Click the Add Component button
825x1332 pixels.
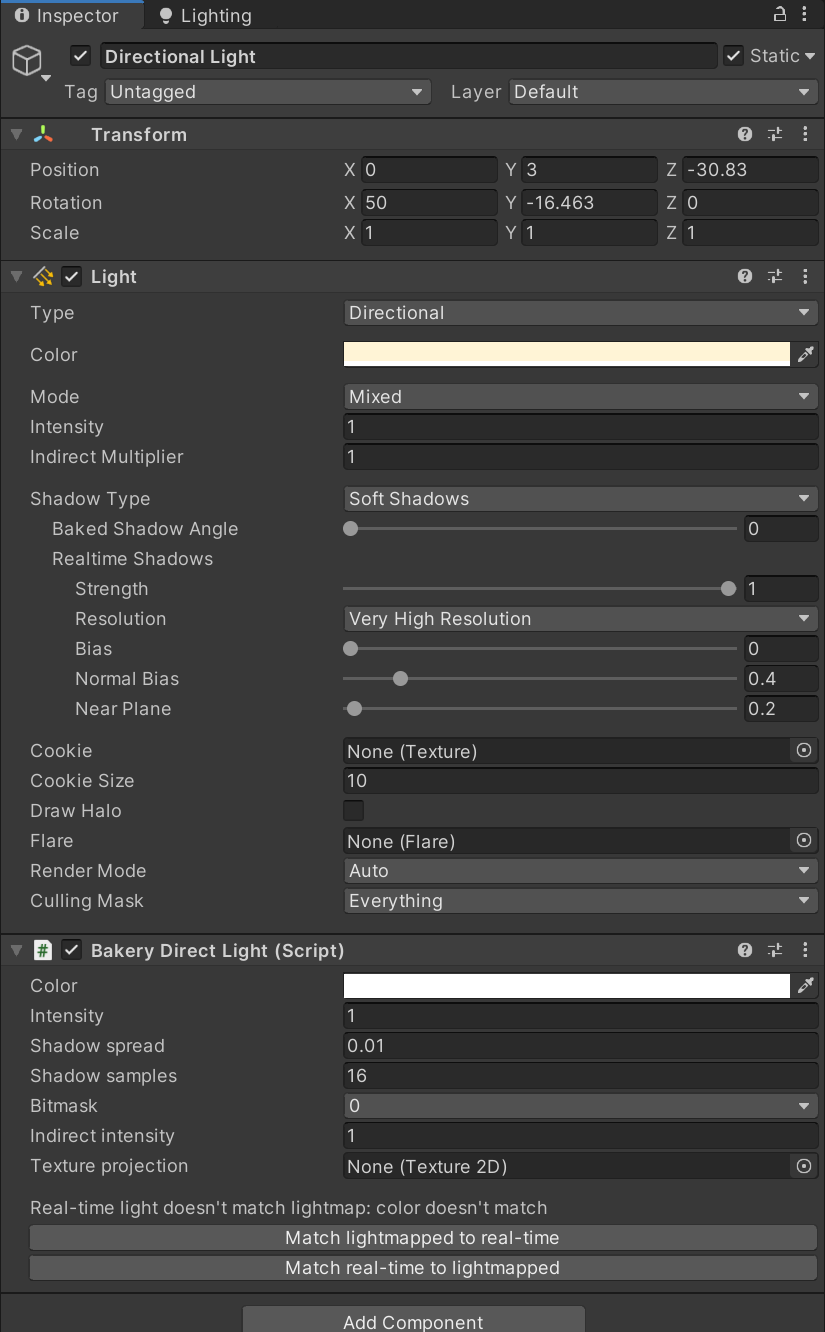(x=412, y=1322)
